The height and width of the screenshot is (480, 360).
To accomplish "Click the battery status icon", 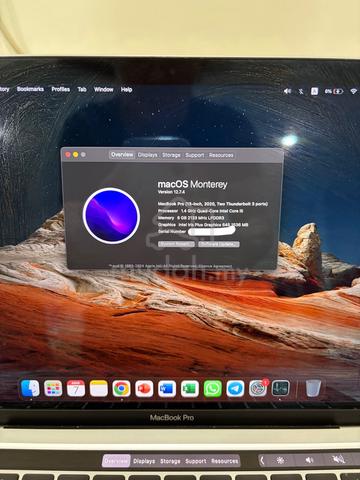I will [334, 91].
